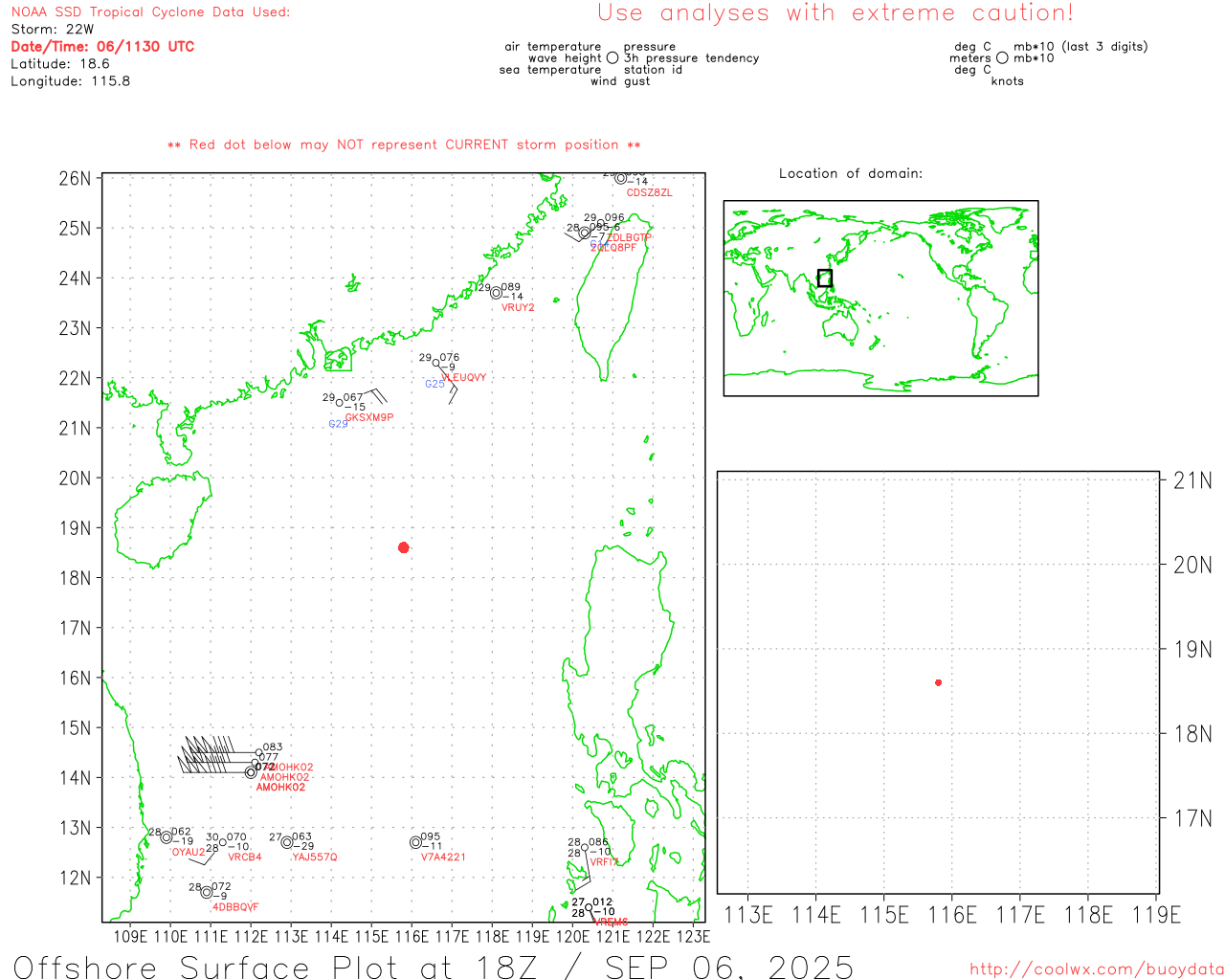This screenshot has width=1225, height=980.
Task: Click the 'air temperature' legend label
Action: pyautogui.click(x=553, y=47)
